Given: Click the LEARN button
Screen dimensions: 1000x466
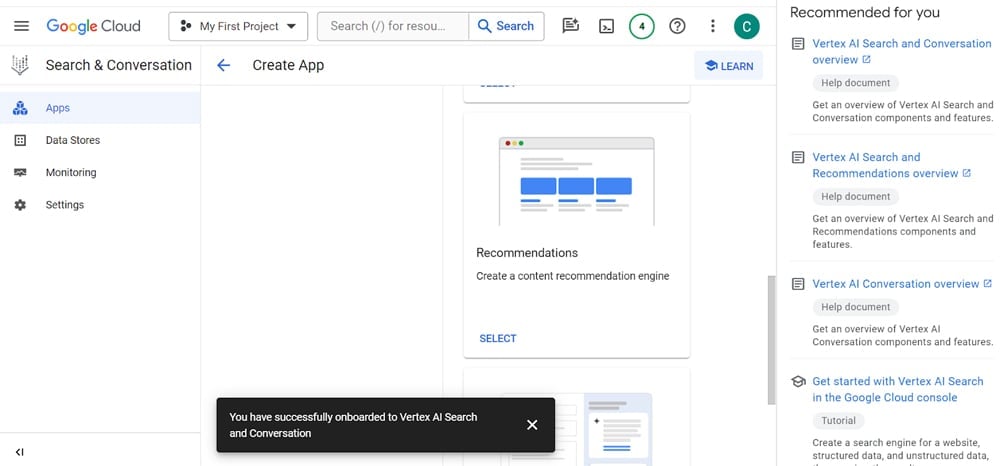Looking at the screenshot, I should point(728,66).
